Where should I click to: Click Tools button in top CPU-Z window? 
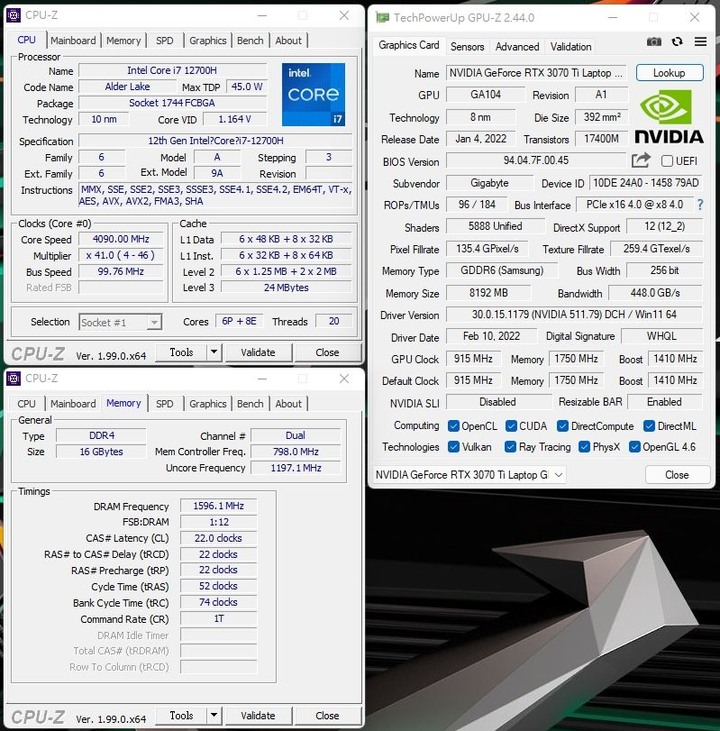[181, 352]
